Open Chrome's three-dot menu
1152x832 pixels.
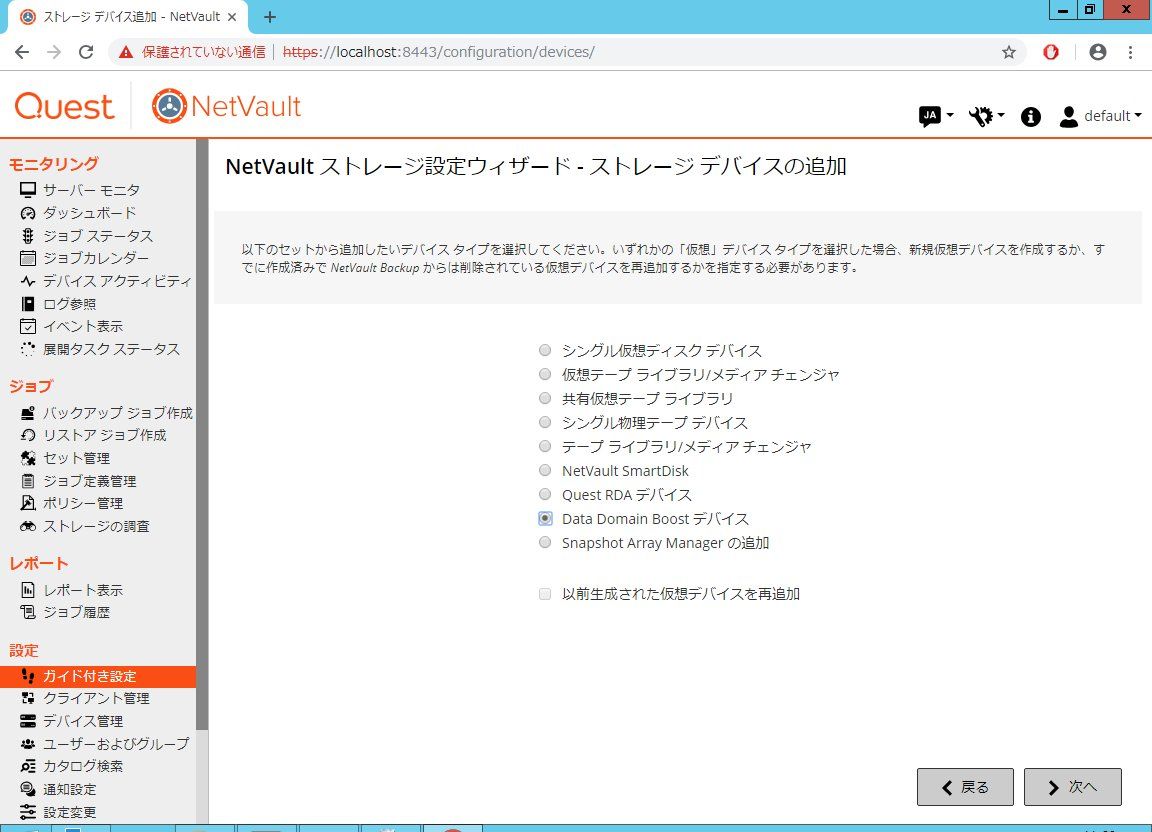[1130, 51]
